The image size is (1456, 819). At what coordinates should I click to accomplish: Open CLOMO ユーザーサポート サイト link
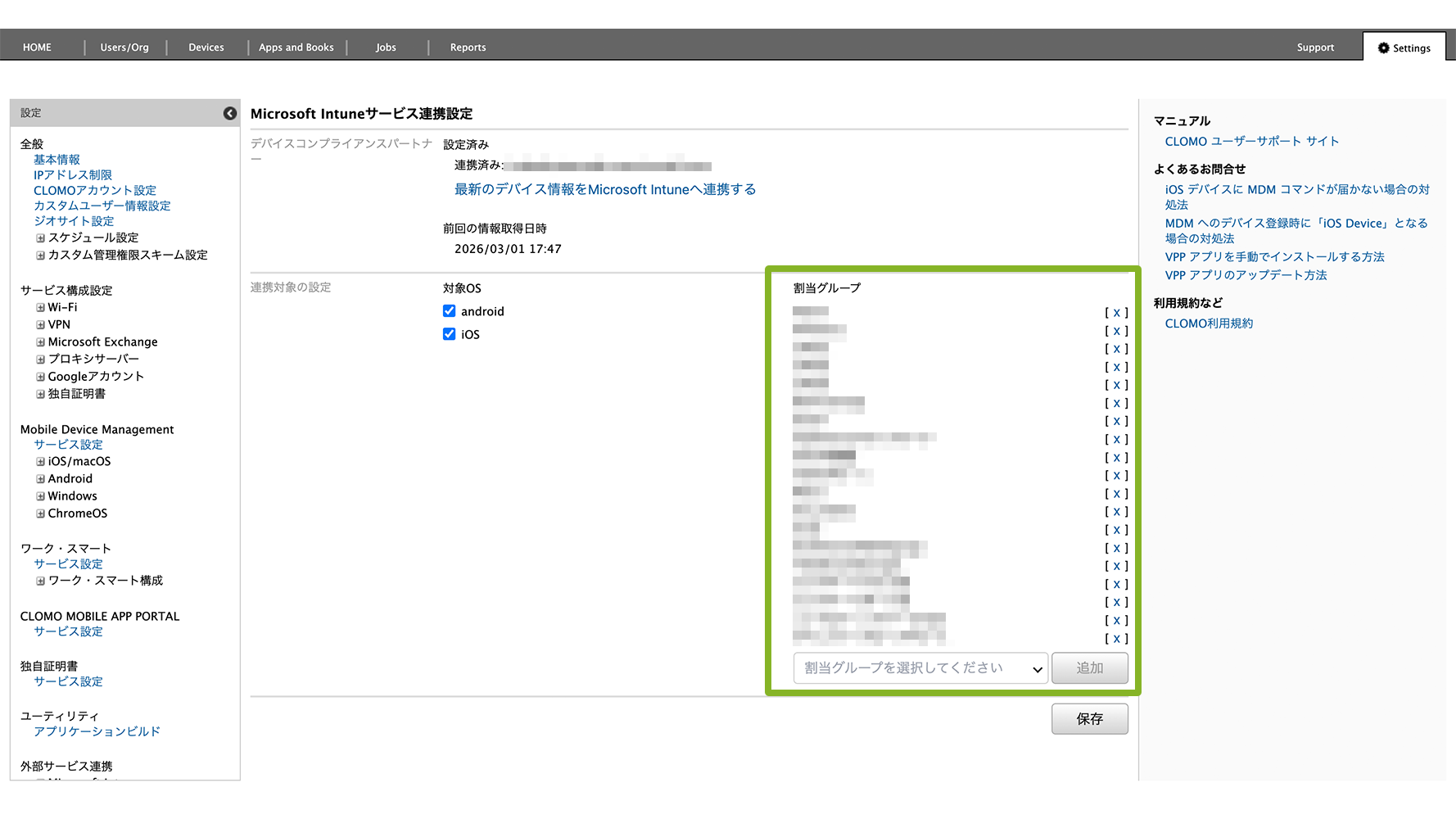1251,142
